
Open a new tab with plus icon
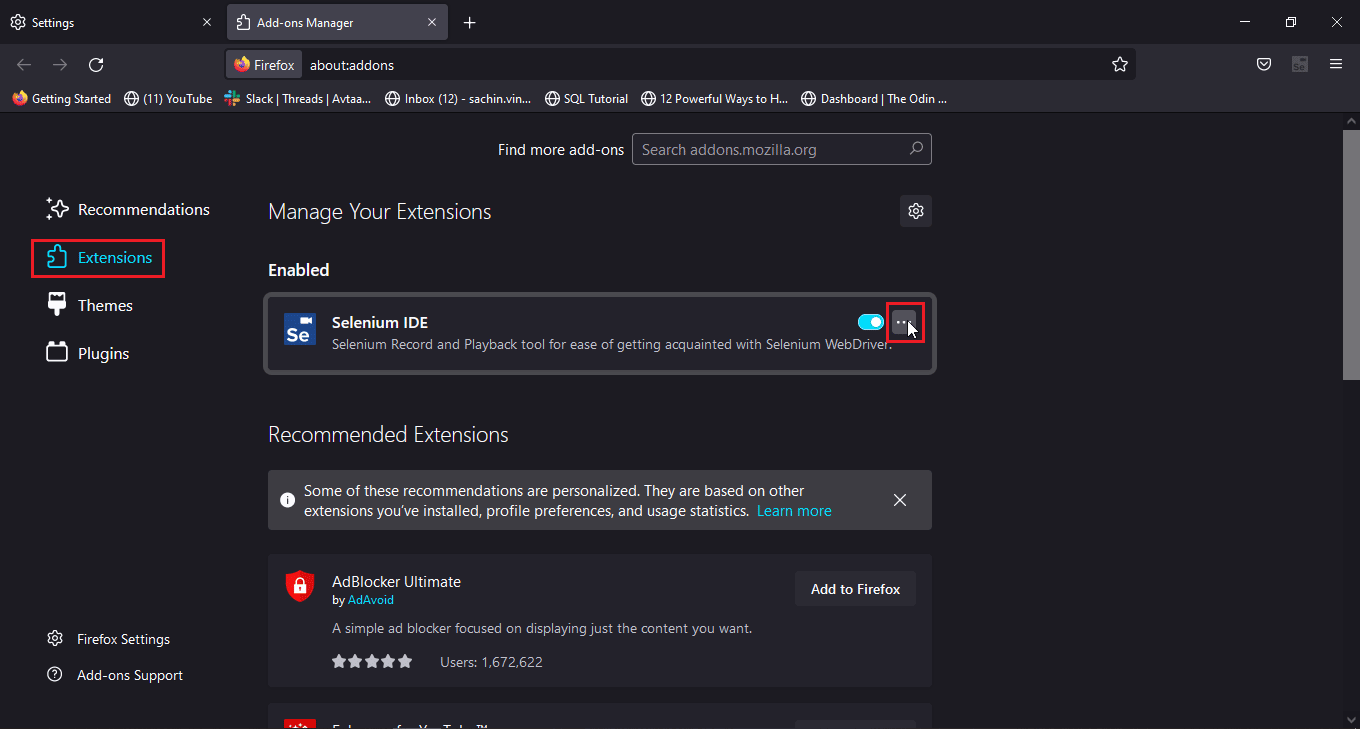click(470, 23)
